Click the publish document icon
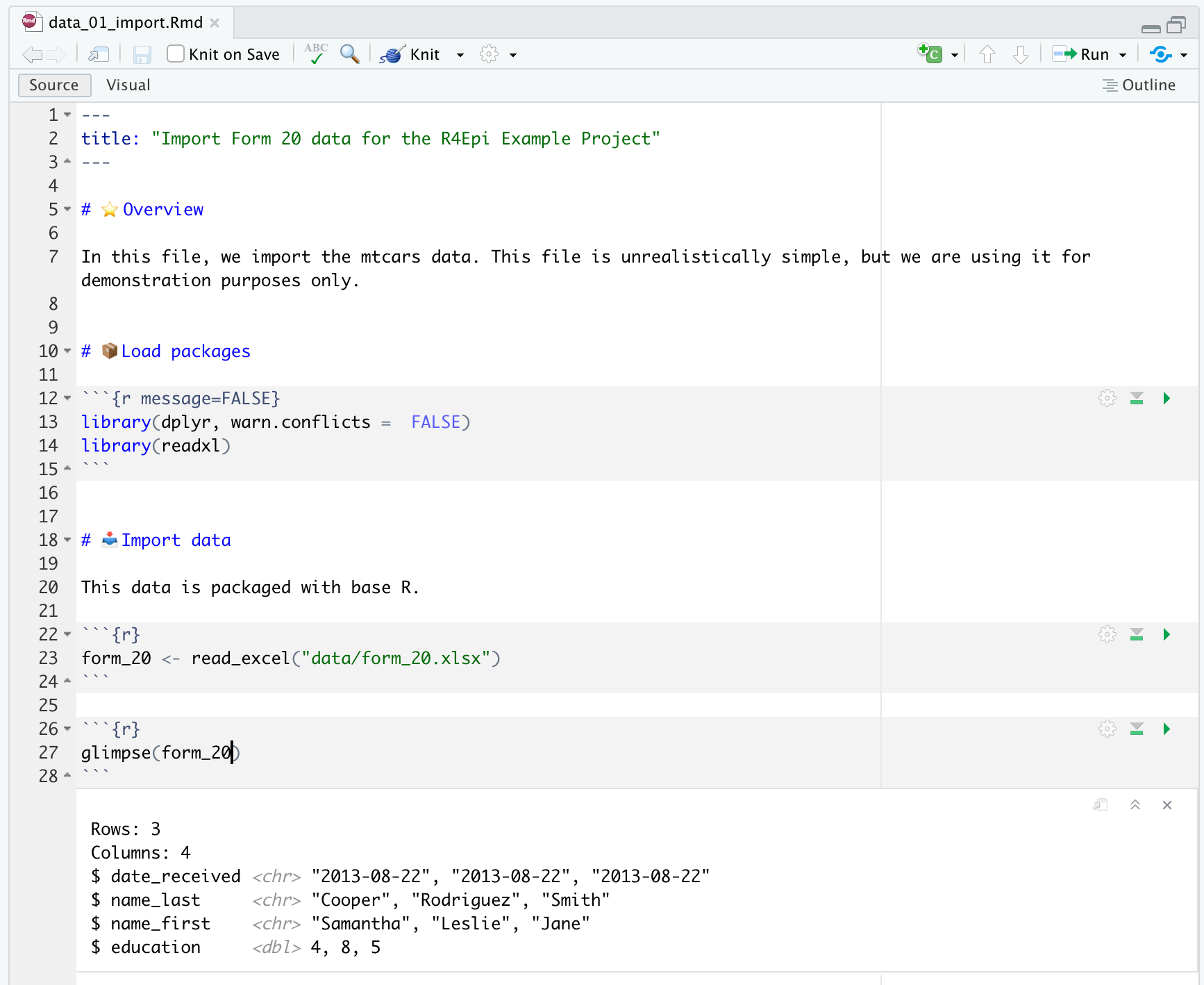Screen dimensions: 1204x985 pyautogui.click(x=1160, y=54)
